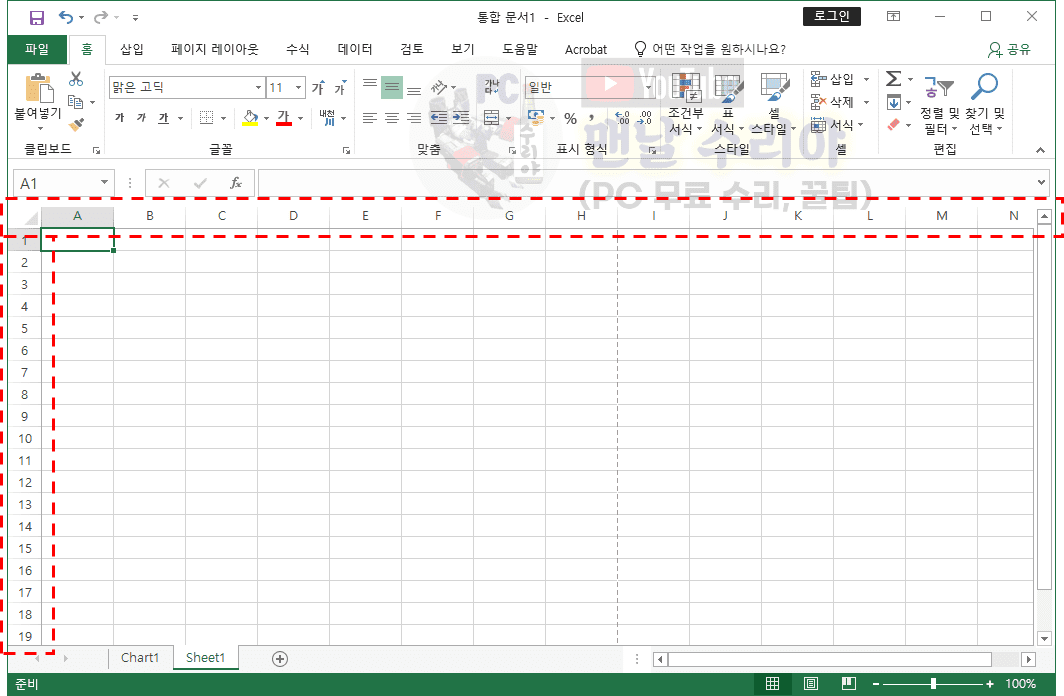The image size is (1064, 696).
Task: Toggle italic text formatting
Action: pos(141,118)
